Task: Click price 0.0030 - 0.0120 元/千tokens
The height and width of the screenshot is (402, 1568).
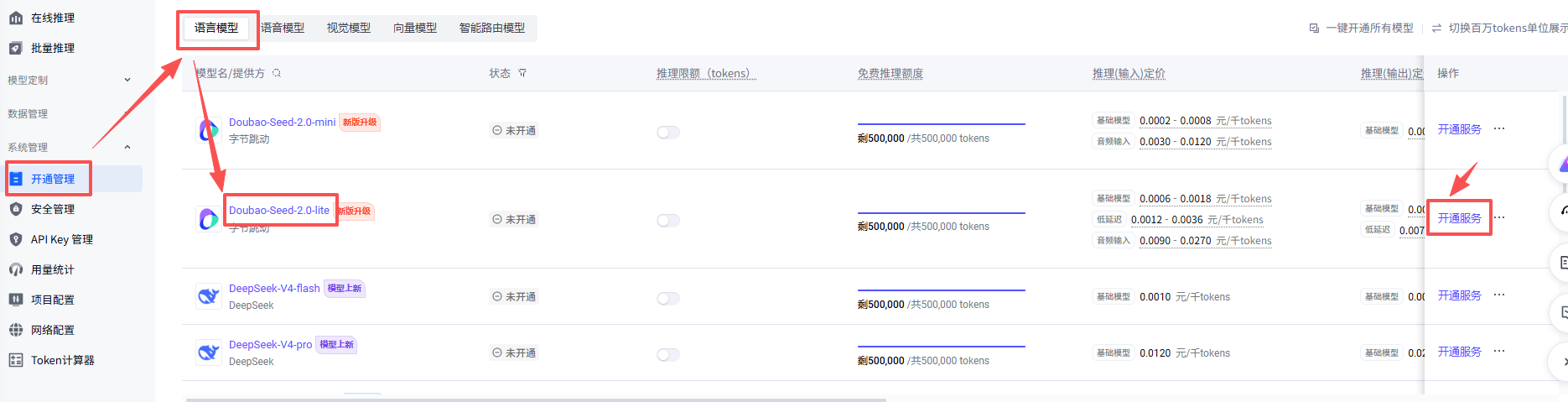Action: pos(1206,142)
